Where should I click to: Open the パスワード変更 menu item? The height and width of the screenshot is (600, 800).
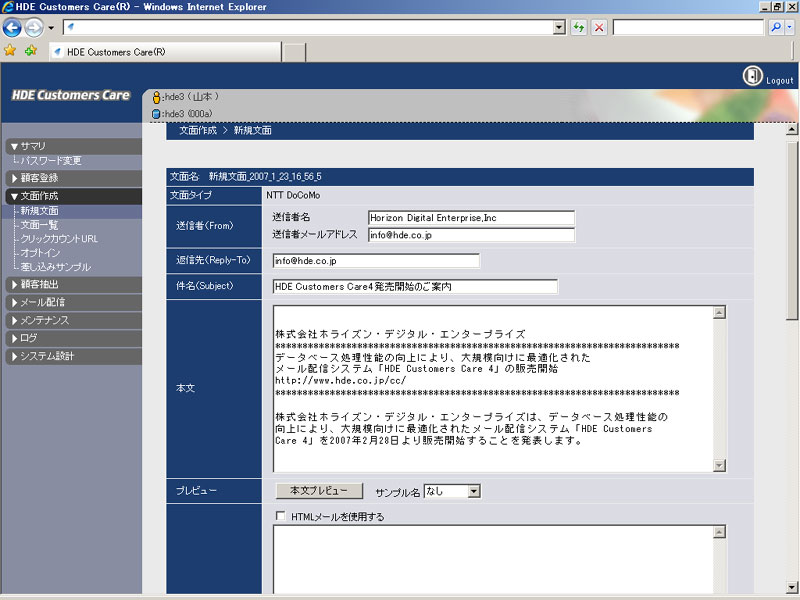(x=51, y=161)
